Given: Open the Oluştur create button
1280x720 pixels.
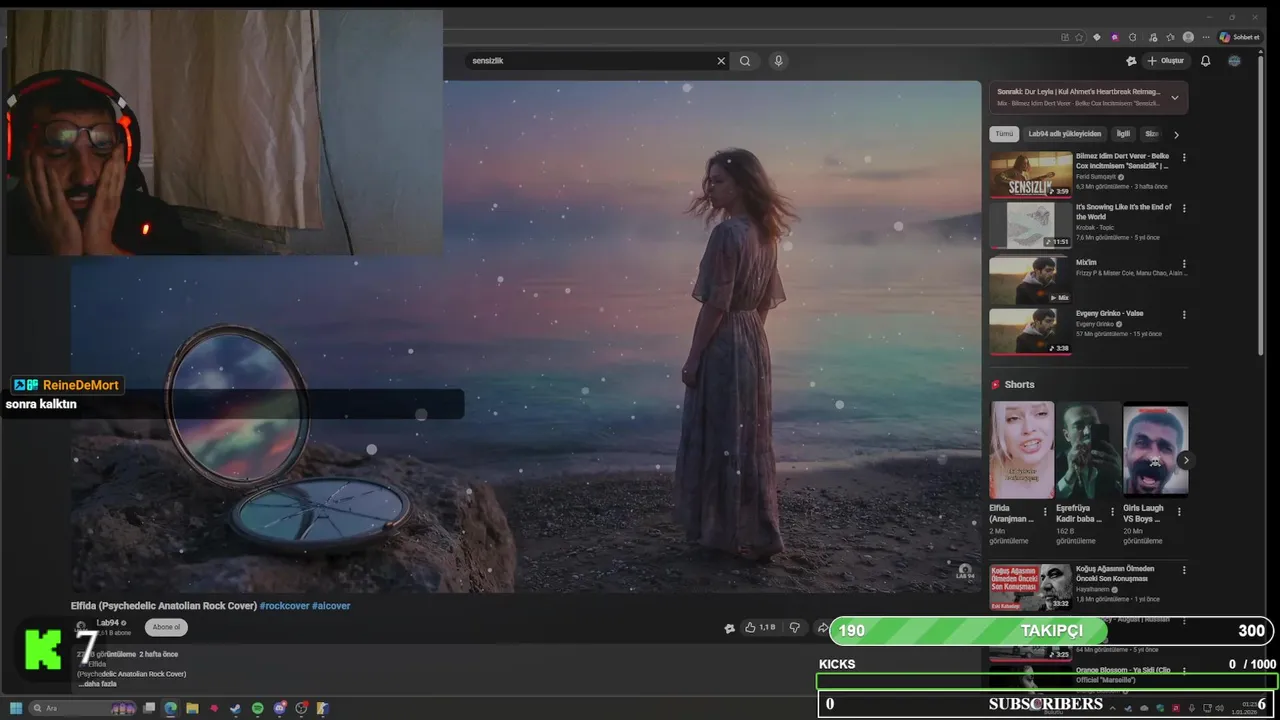Looking at the screenshot, I should click(1166, 61).
